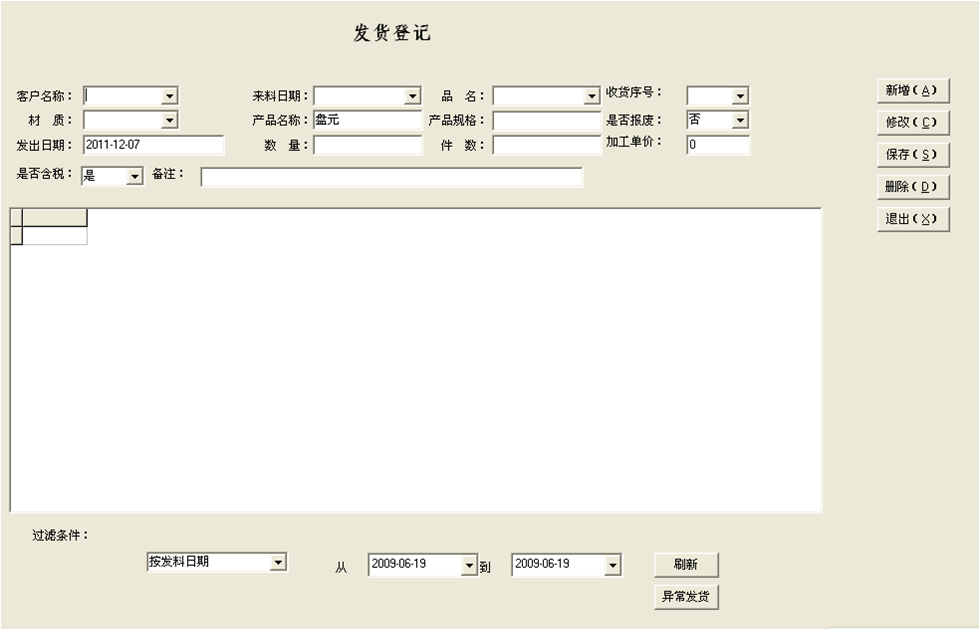The width and height of the screenshot is (980, 630).
Task: Expand the 按发料日期 filter dropdown
Action: pos(278,563)
